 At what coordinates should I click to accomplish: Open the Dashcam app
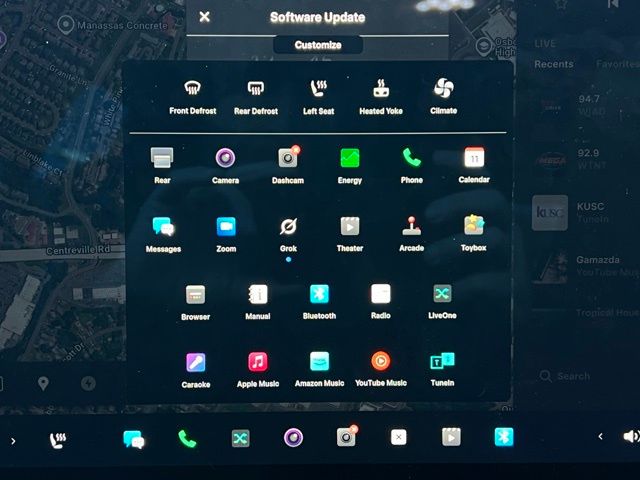pyautogui.click(x=288, y=158)
